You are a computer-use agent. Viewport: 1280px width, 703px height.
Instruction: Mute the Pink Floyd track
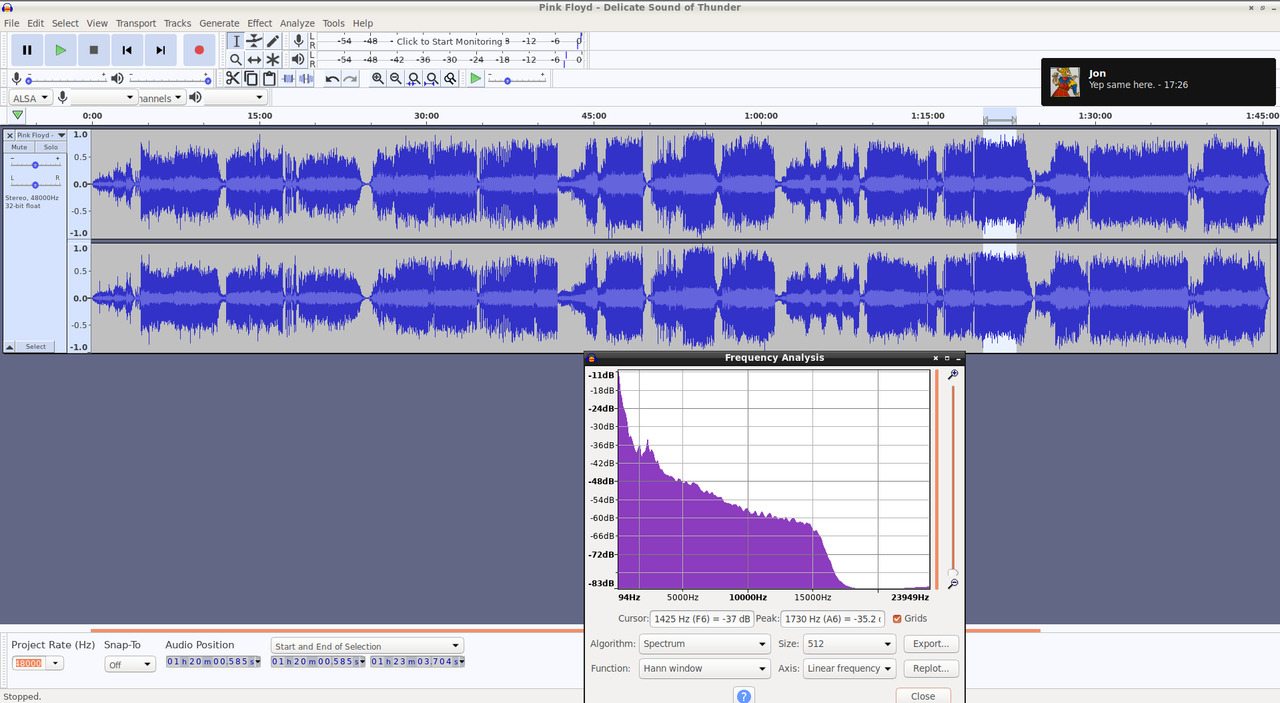[x=19, y=147]
